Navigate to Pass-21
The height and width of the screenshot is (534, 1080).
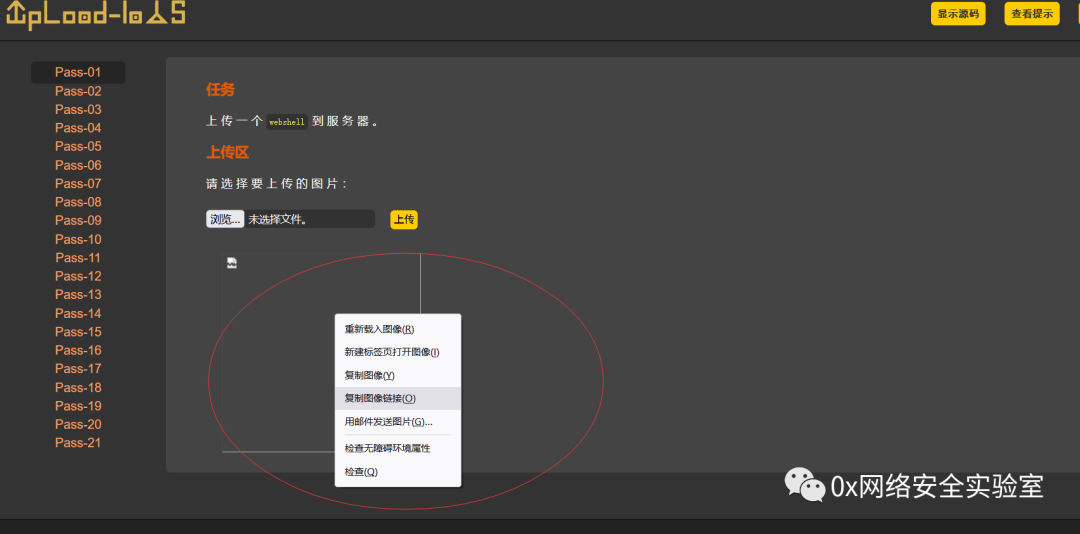[78, 443]
